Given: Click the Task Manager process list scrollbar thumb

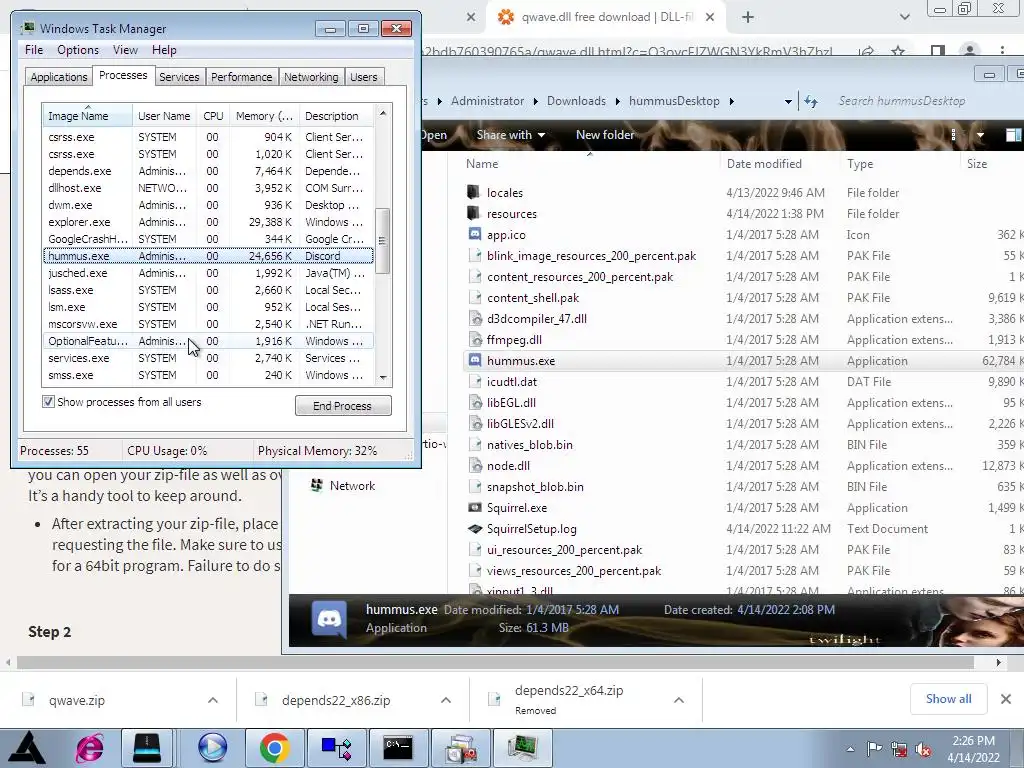Looking at the screenshot, I should tap(383, 241).
